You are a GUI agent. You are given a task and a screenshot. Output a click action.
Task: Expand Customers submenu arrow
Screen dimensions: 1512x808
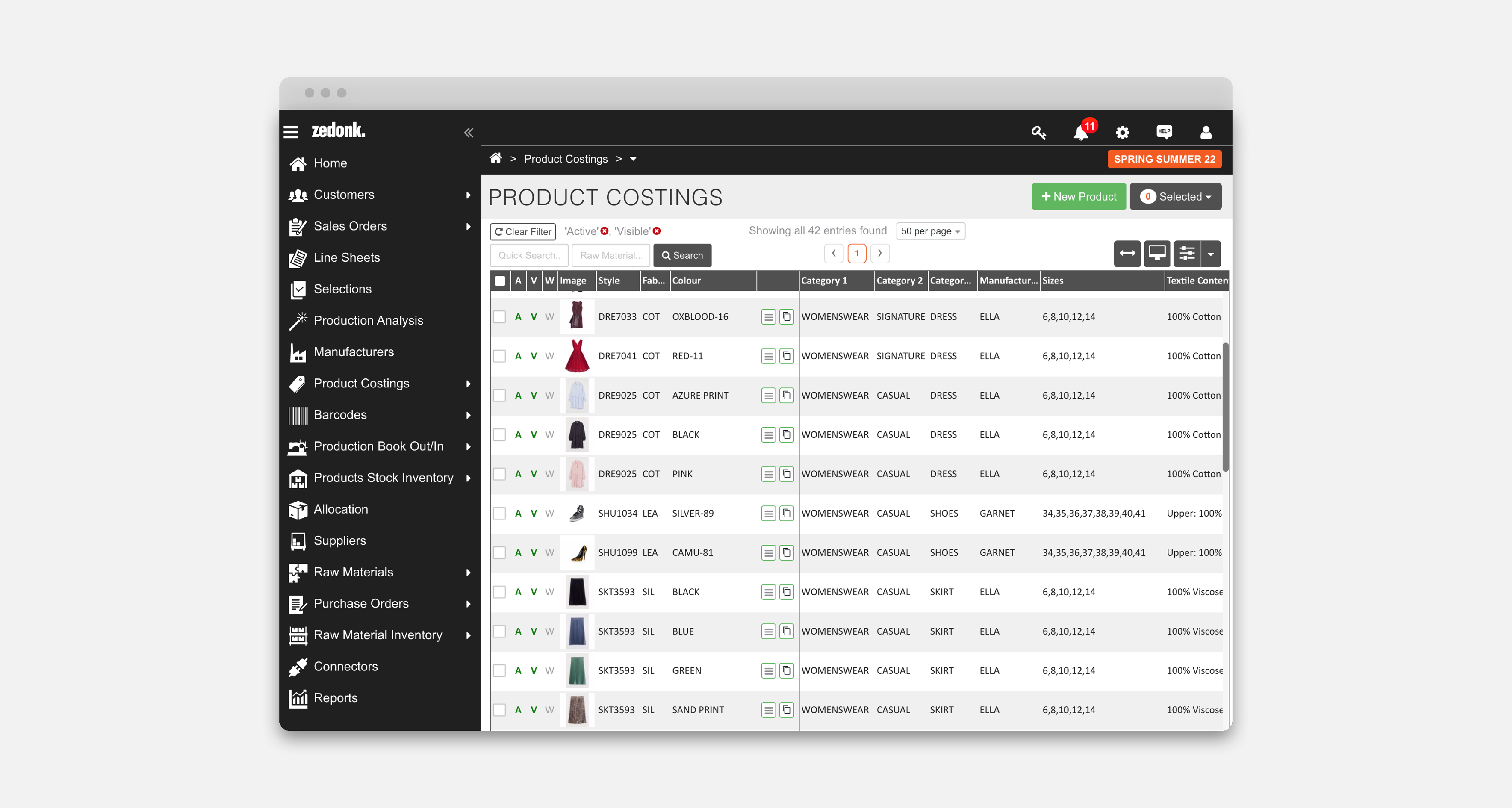click(468, 195)
